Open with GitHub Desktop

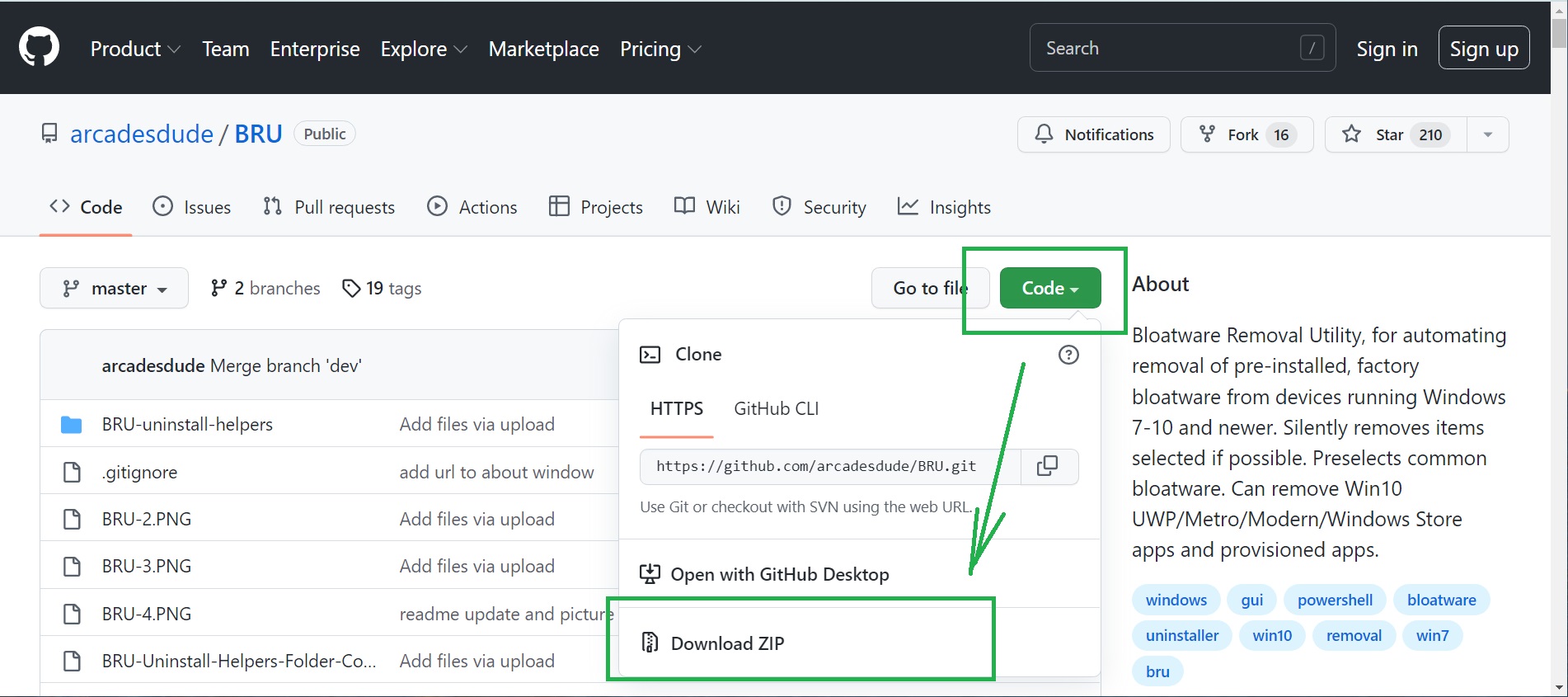(779, 574)
